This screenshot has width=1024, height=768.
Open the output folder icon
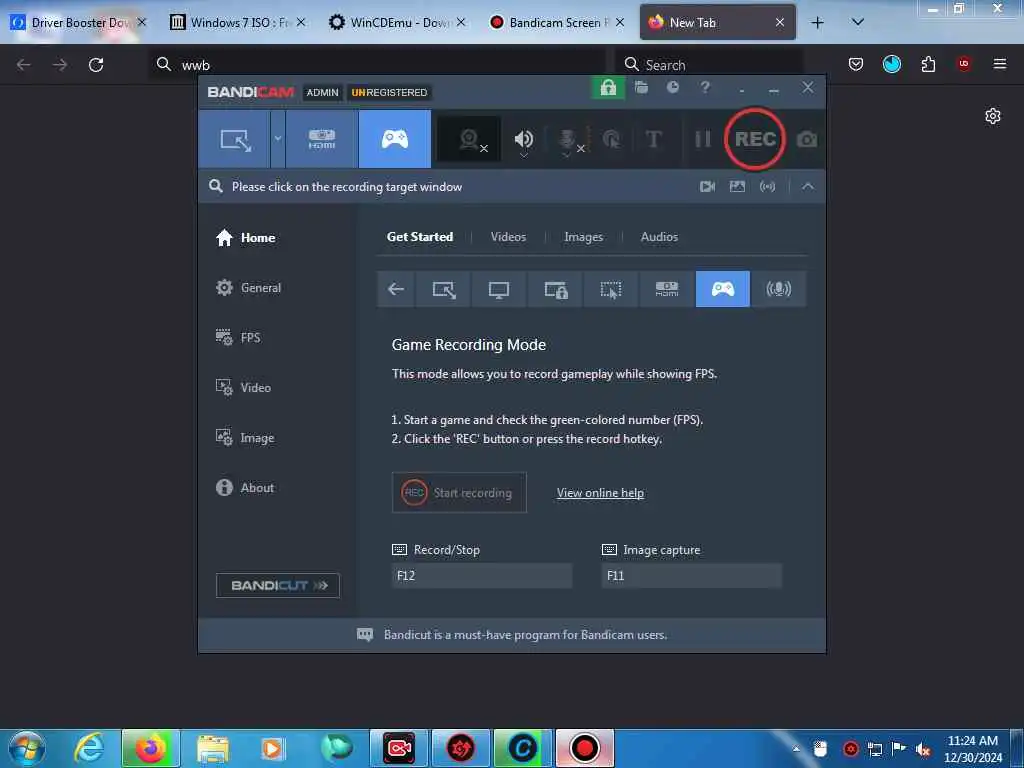tap(641, 87)
